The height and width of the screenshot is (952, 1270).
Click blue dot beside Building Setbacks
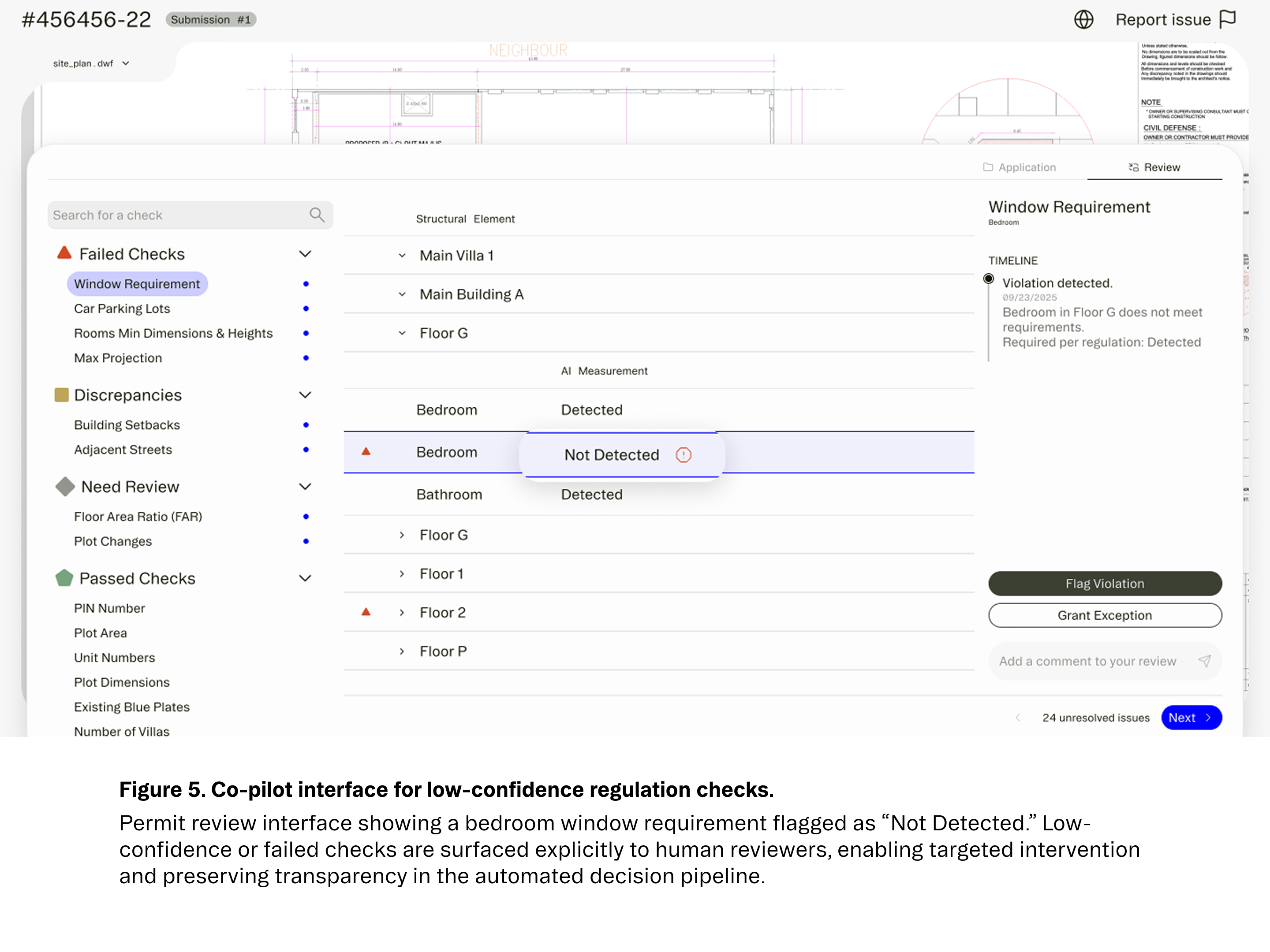[306, 424]
